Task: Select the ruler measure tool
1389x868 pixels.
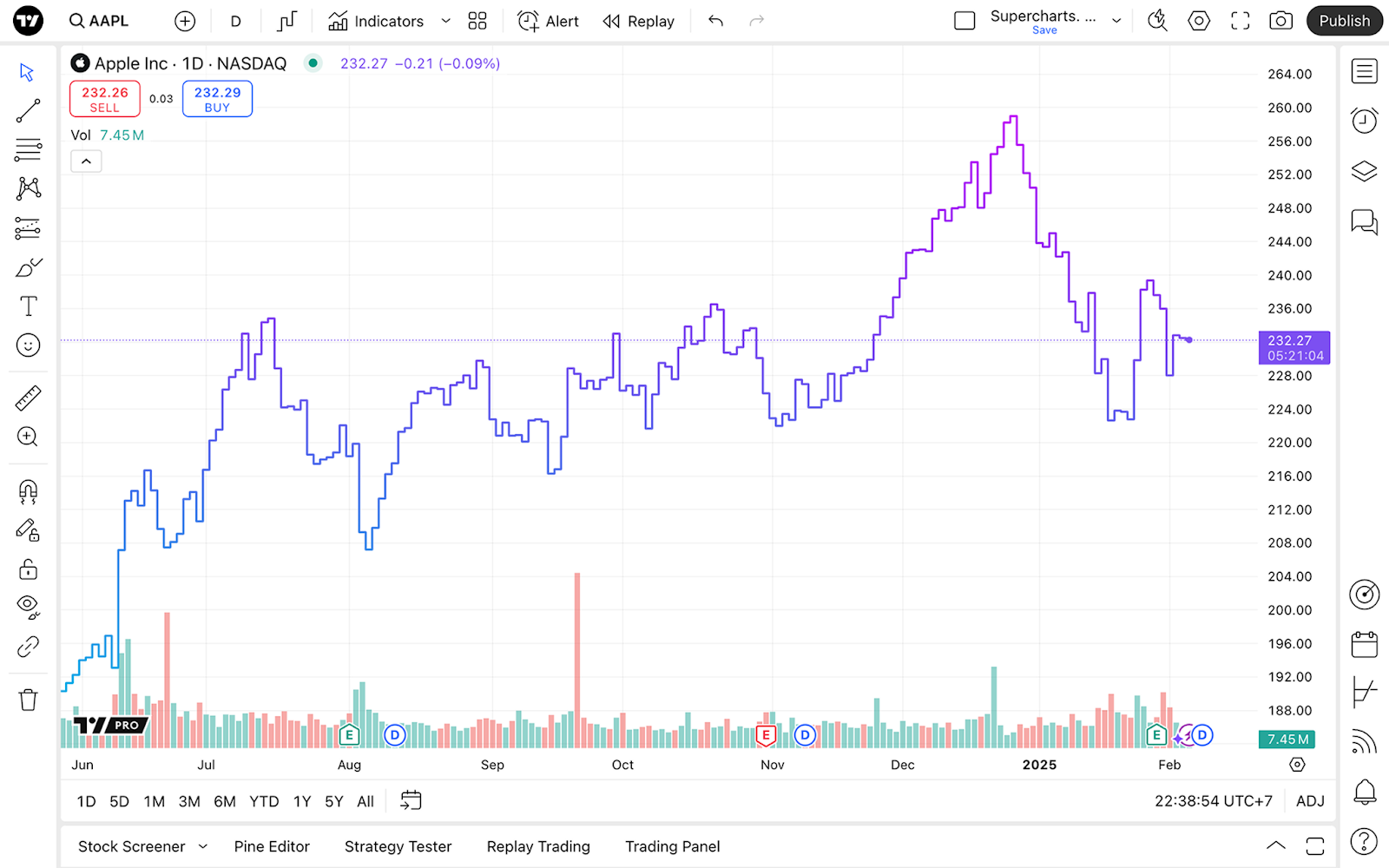Action: (x=28, y=398)
